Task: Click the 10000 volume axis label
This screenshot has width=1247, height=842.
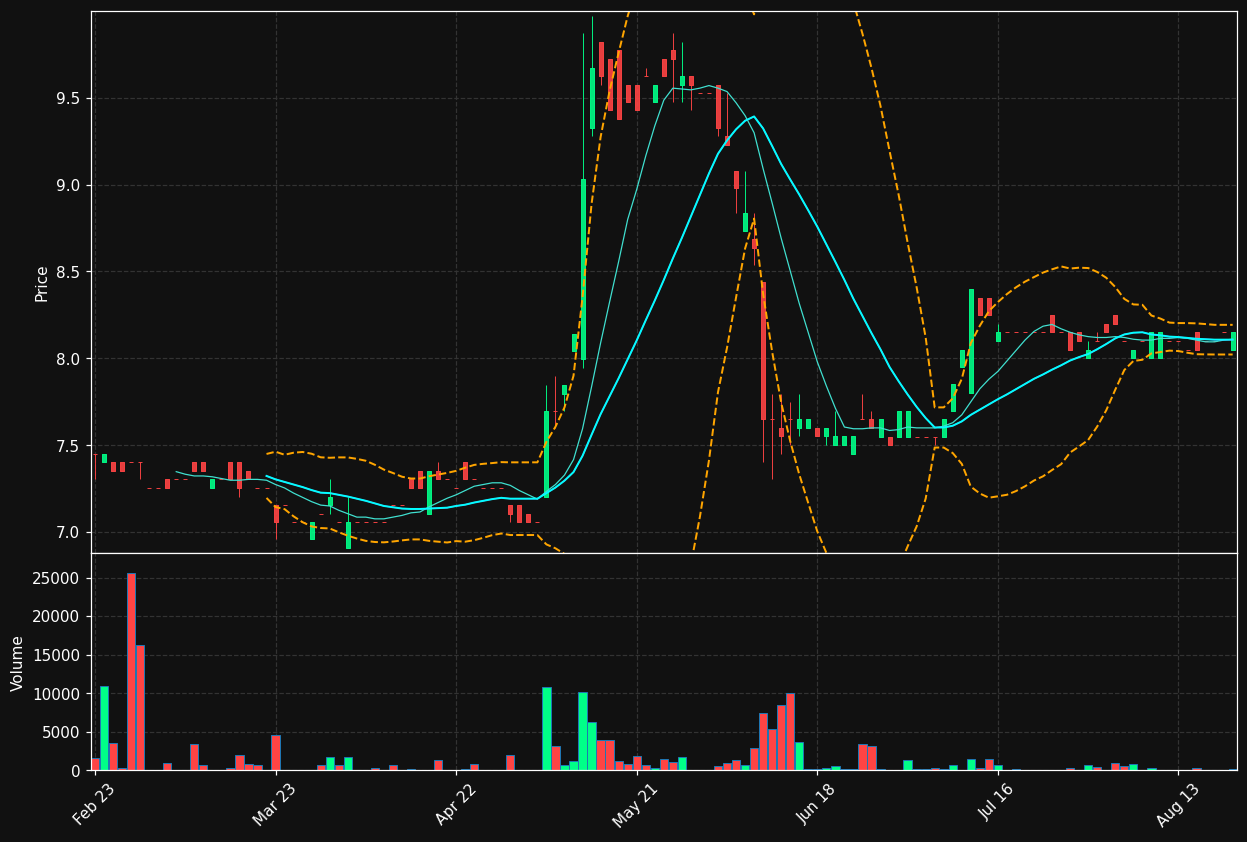Action: point(57,694)
